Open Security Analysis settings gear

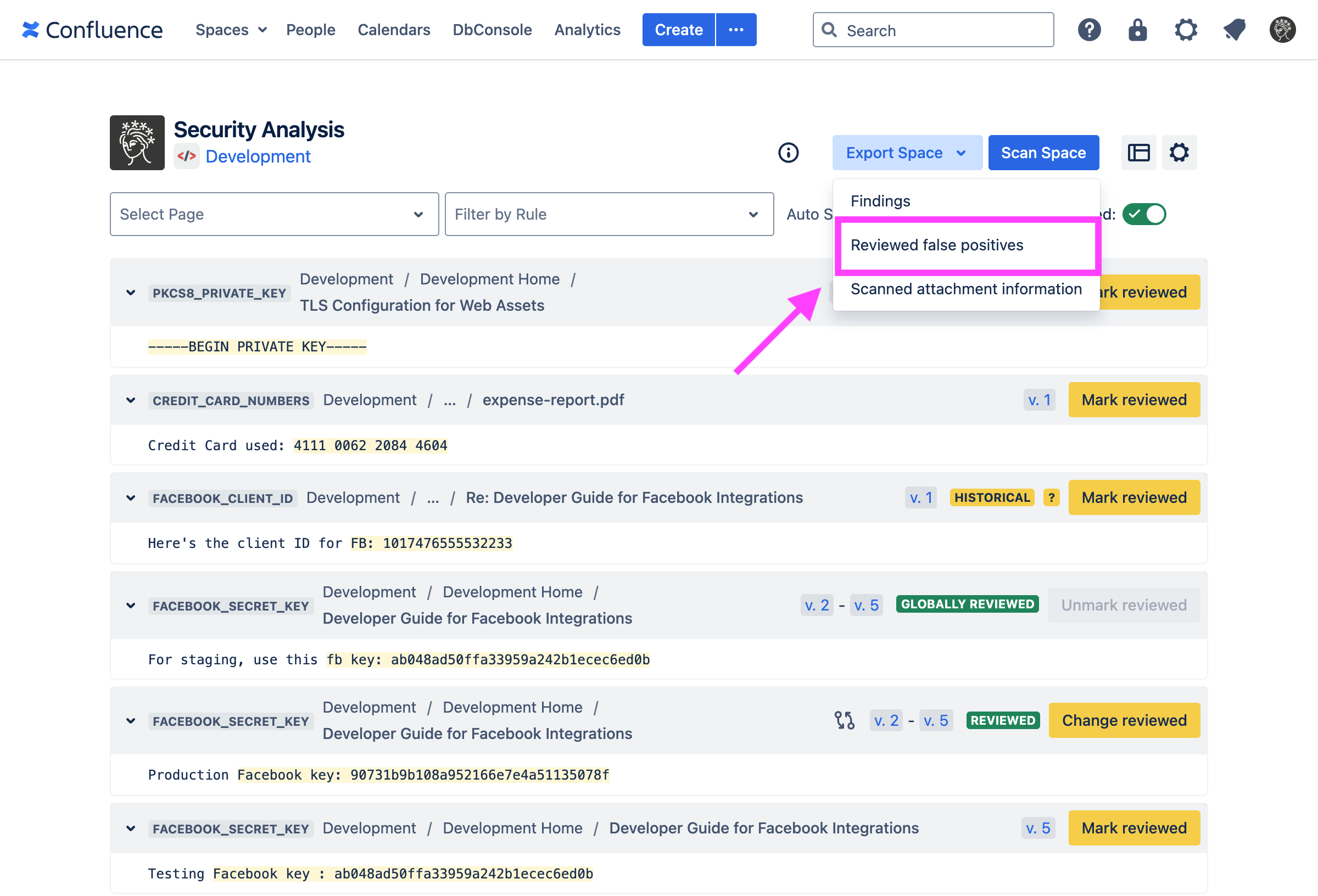(1179, 153)
